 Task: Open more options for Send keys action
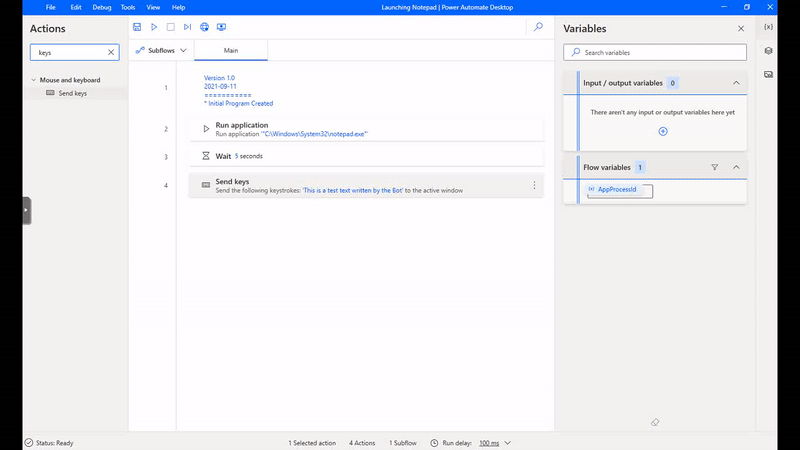[x=534, y=185]
